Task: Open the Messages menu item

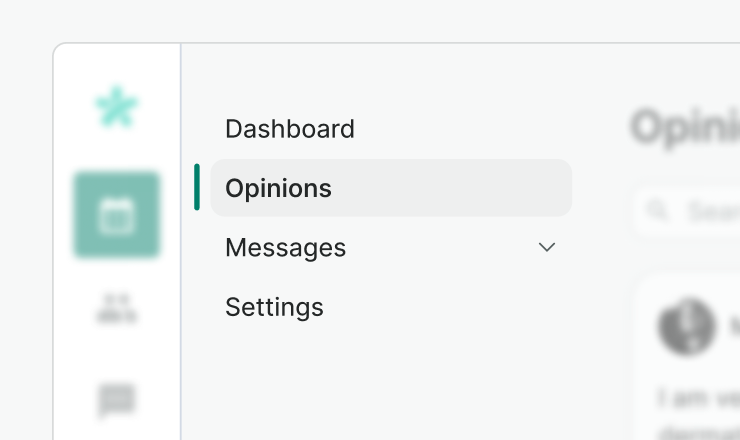Action: 286,247
